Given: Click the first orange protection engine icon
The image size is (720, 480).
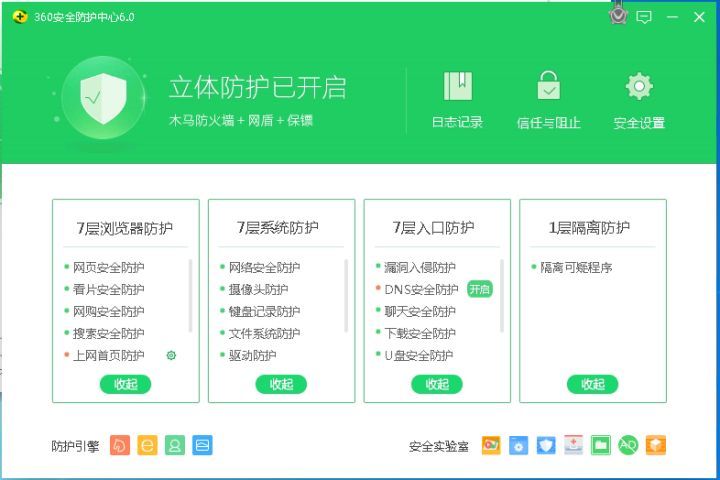Looking at the screenshot, I should [x=119, y=446].
